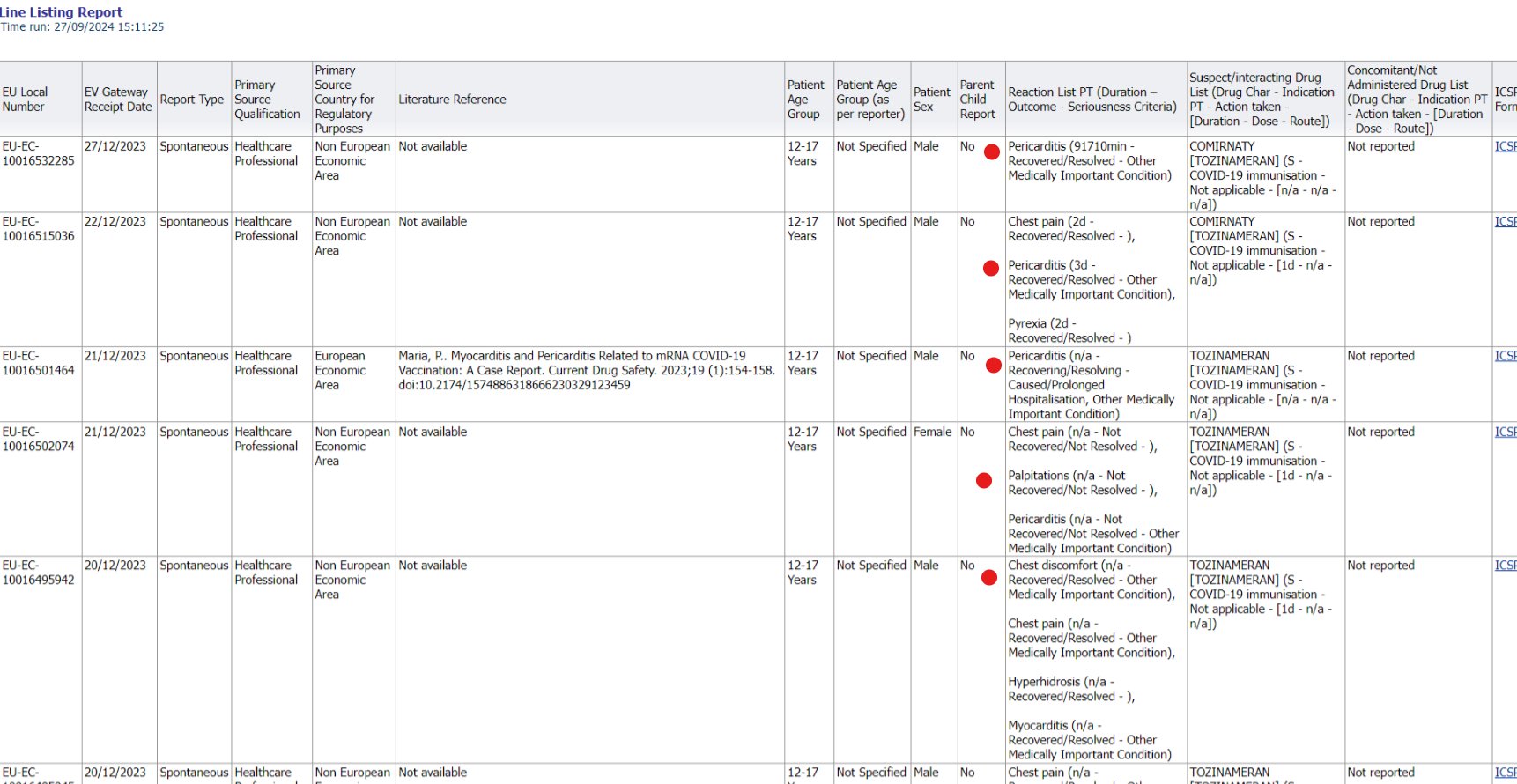Select the "Report Type" column header
1517x784 pixels.
click(x=194, y=99)
